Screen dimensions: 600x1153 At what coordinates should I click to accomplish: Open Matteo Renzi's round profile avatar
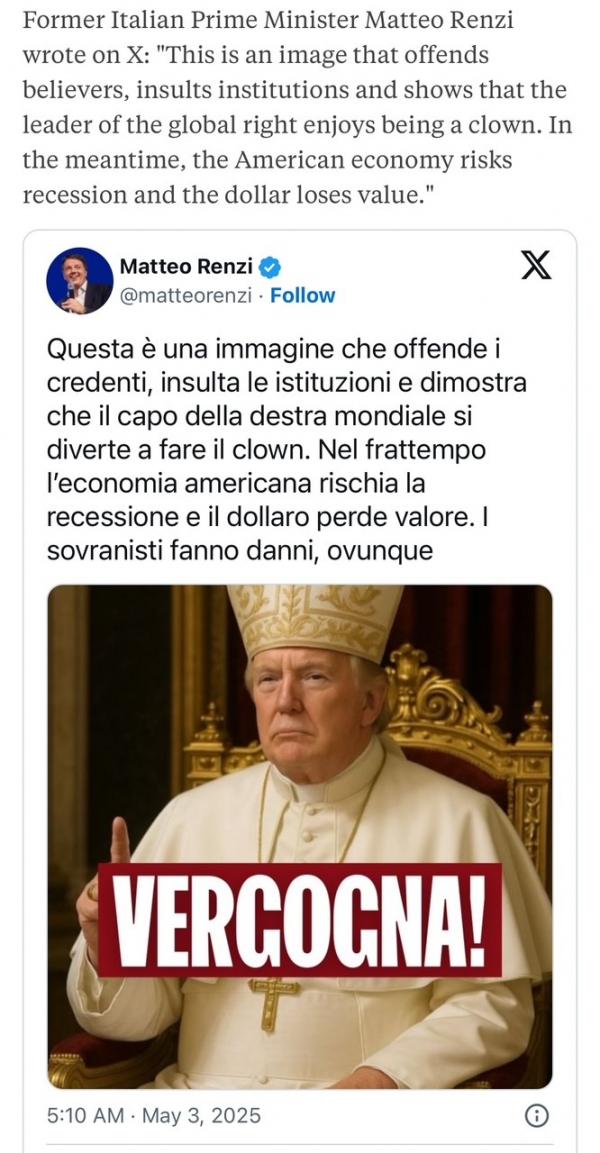pyautogui.click(x=79, y=280)
